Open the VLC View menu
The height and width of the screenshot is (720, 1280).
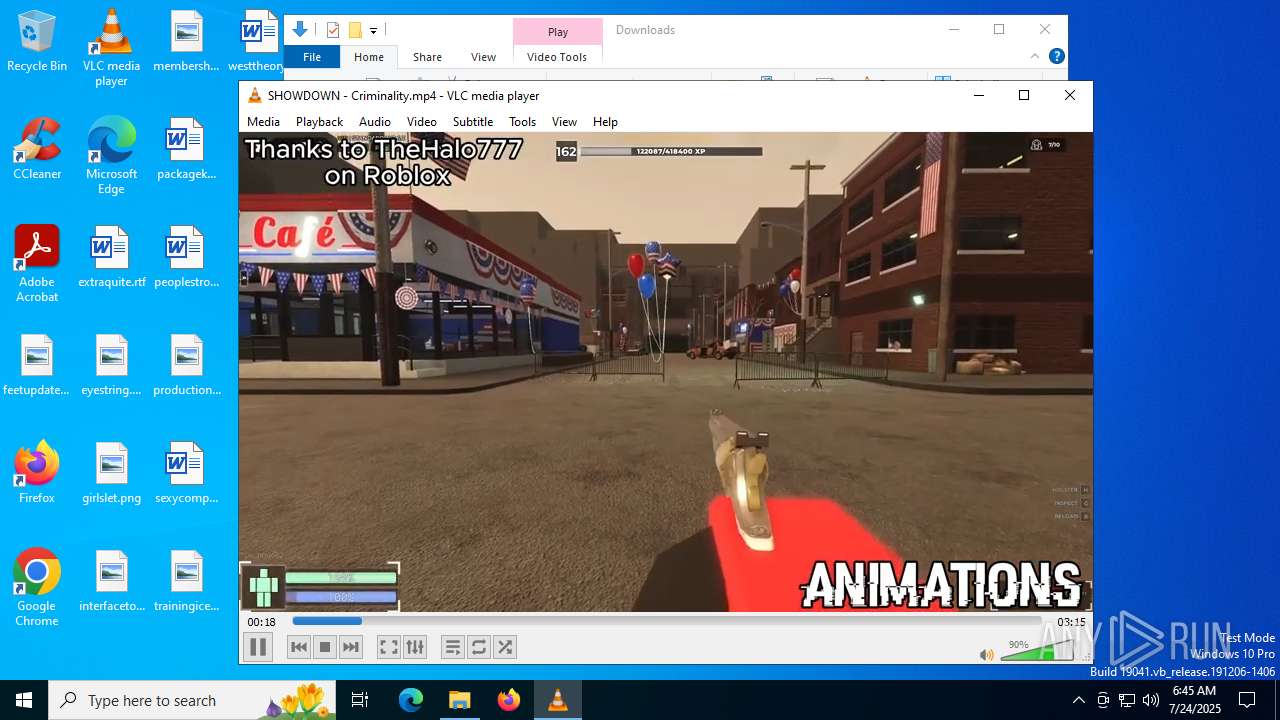coord(564,121)
